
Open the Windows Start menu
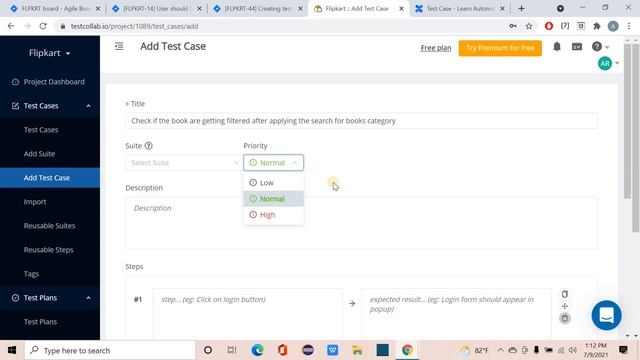pyautogui.click(x=12, y=350)
